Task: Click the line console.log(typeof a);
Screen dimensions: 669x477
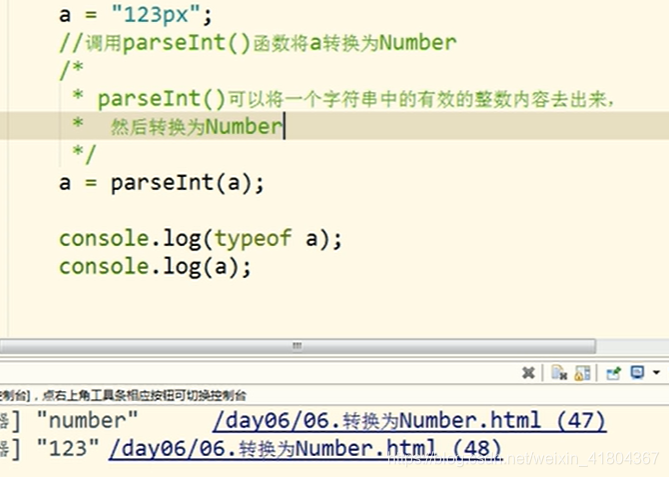Action: [x=201, y=239]
